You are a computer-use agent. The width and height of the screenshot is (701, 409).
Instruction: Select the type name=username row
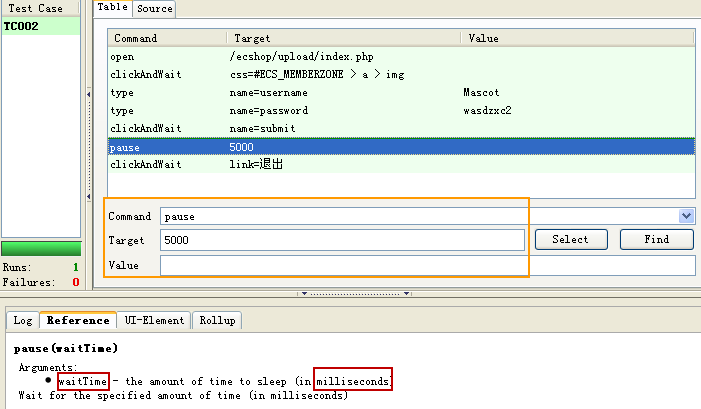pos(401,93)
